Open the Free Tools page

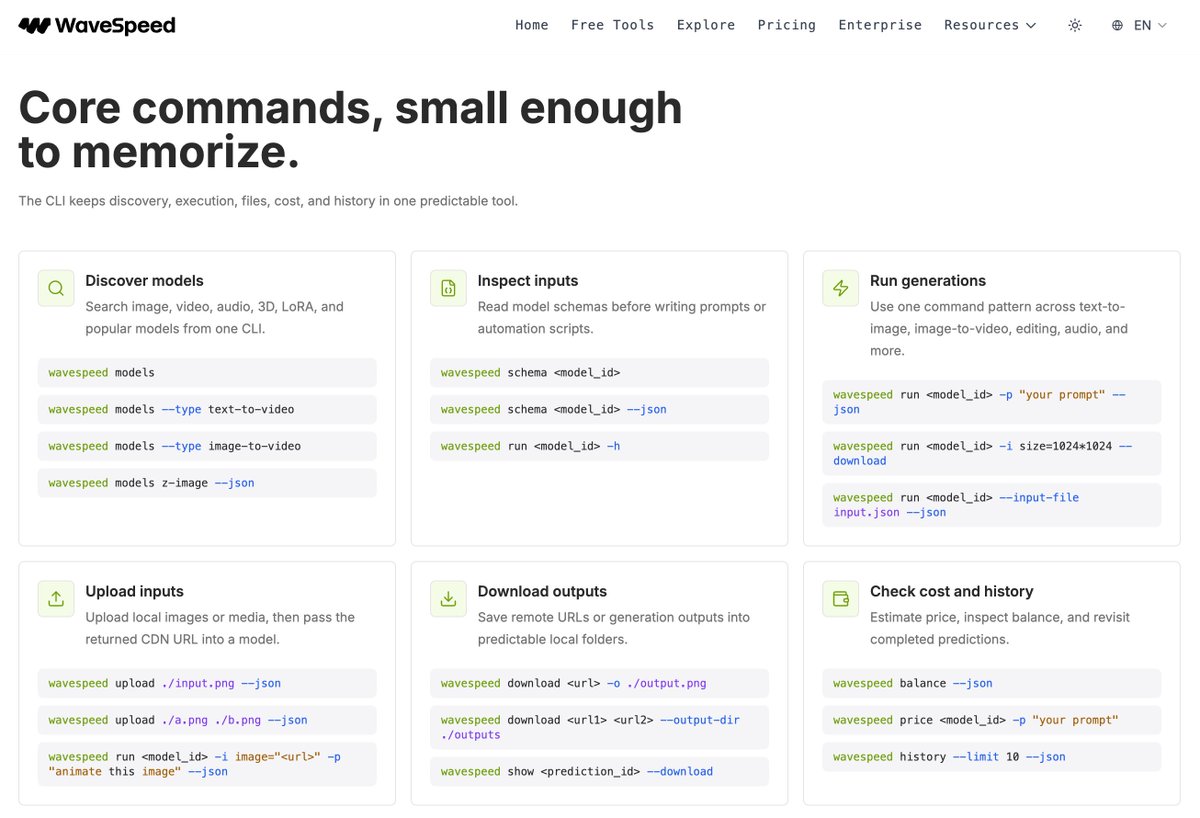[613, 25]
